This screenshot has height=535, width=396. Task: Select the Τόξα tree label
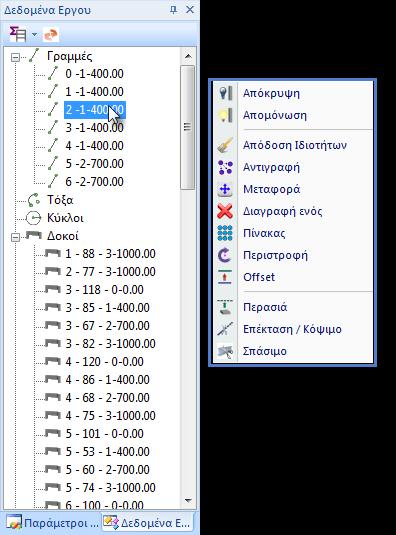[60, 200]
